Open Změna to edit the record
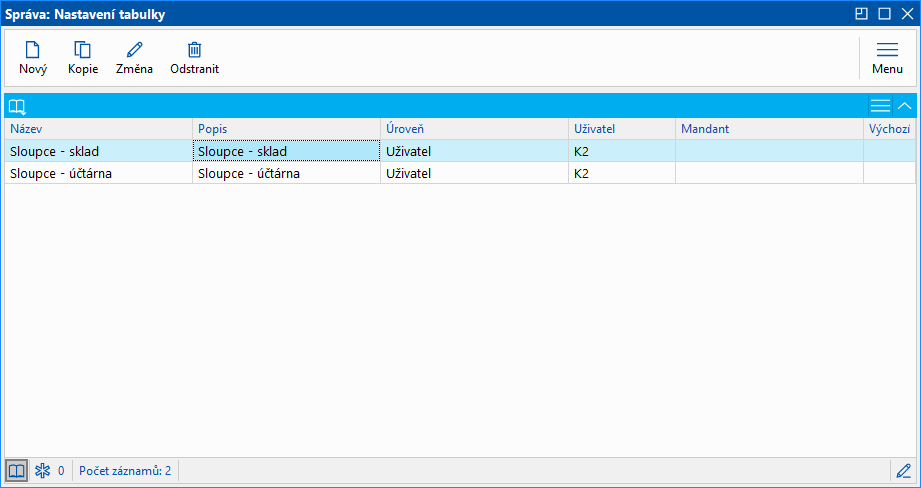 click(135, 58)
